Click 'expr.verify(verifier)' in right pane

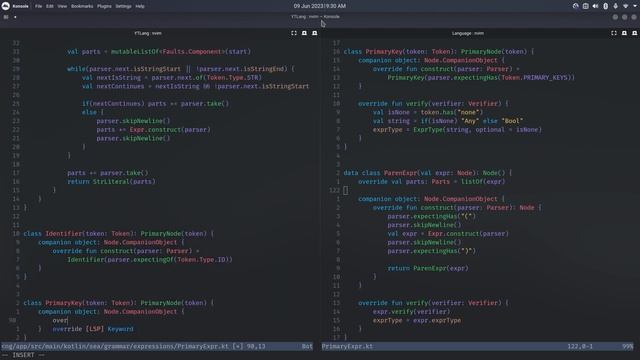pos(411,311)
